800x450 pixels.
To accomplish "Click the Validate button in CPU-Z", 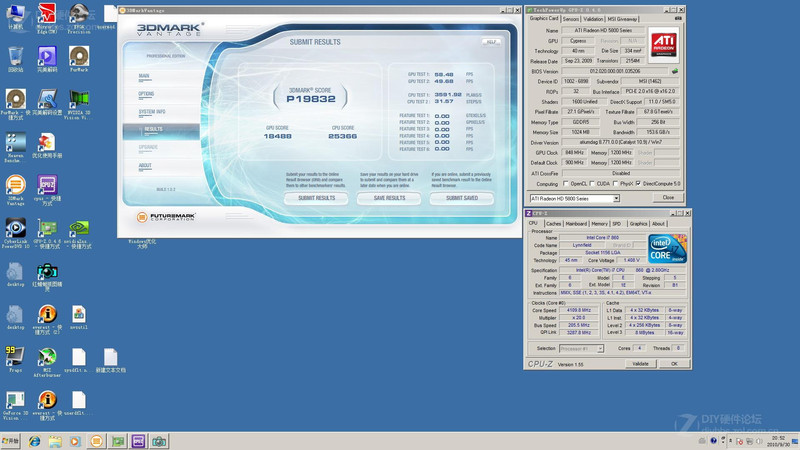I will pos(640,364).
